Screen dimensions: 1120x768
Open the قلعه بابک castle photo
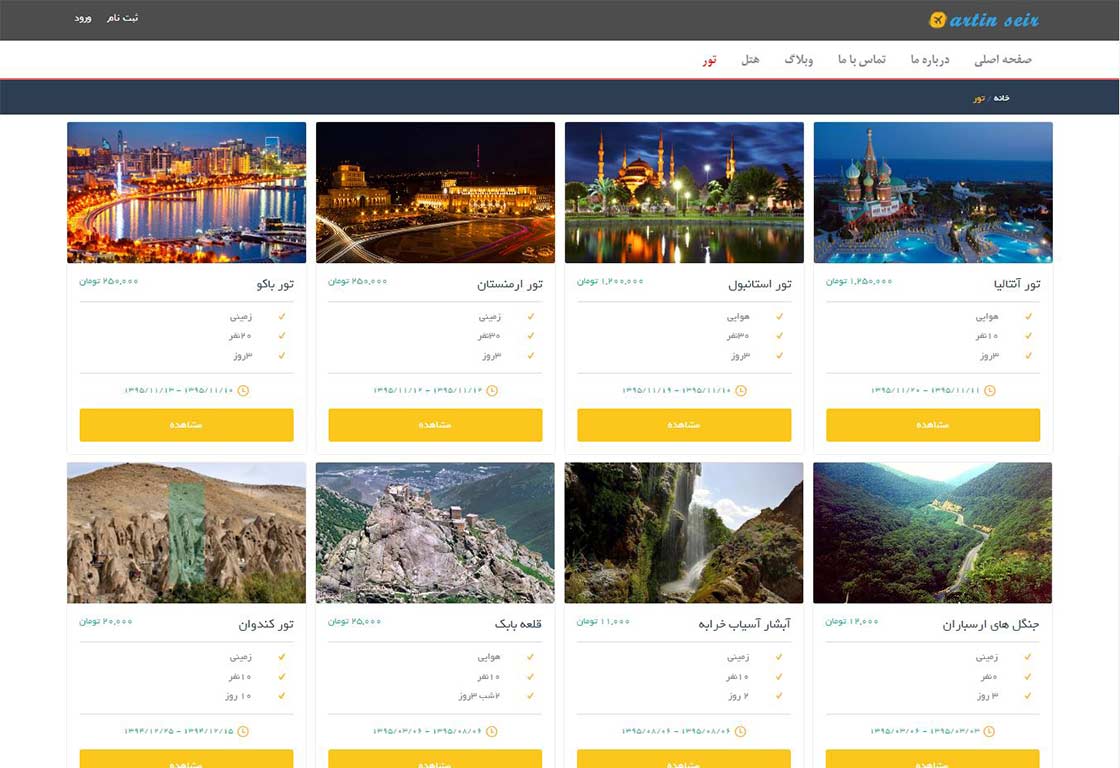coord(435,533)
